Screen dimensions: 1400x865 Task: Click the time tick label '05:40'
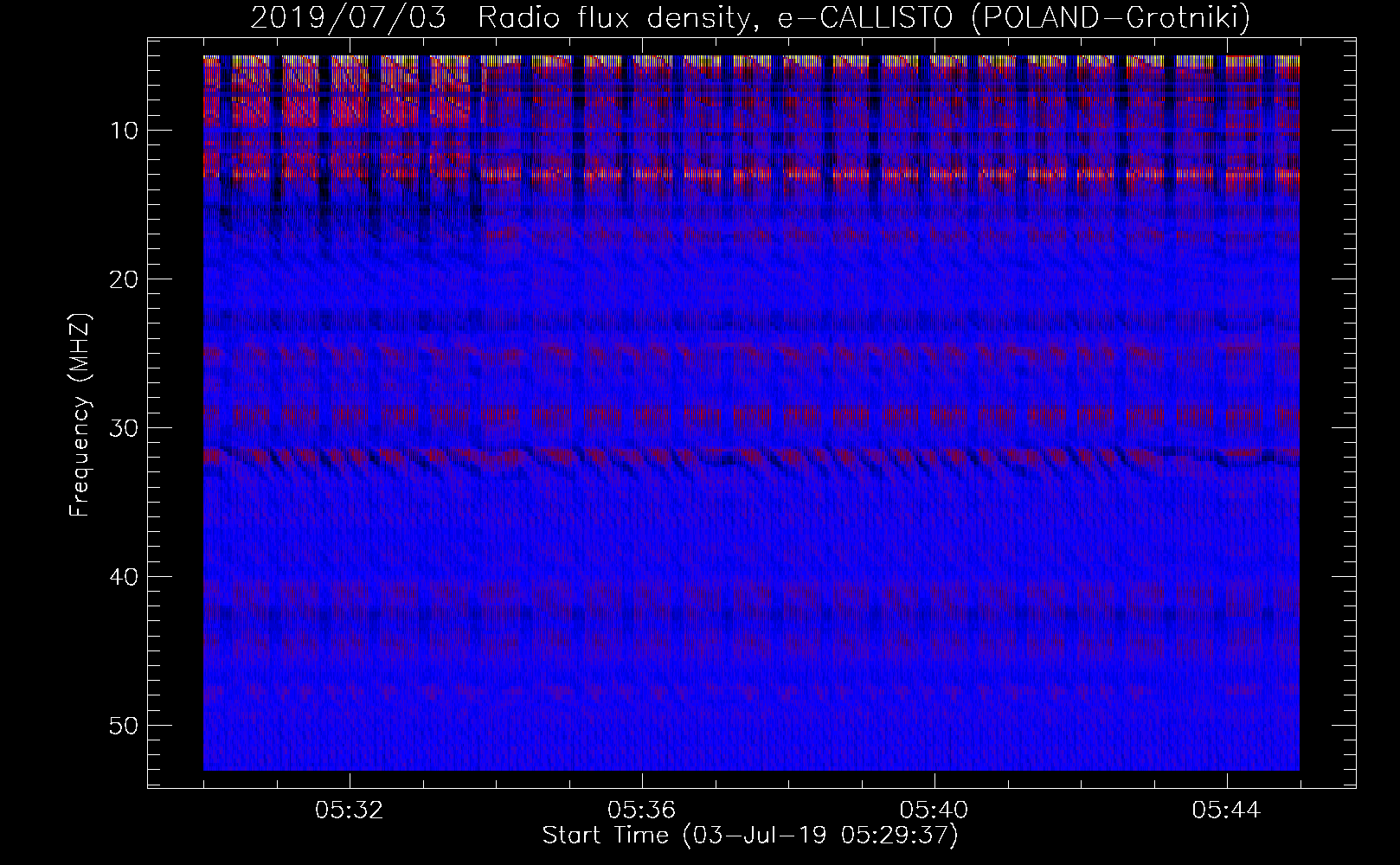click(934, 811)
